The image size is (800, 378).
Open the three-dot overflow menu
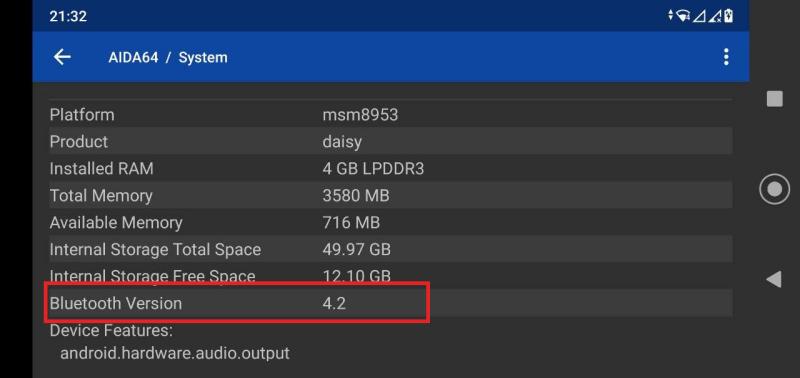[726, 57]
